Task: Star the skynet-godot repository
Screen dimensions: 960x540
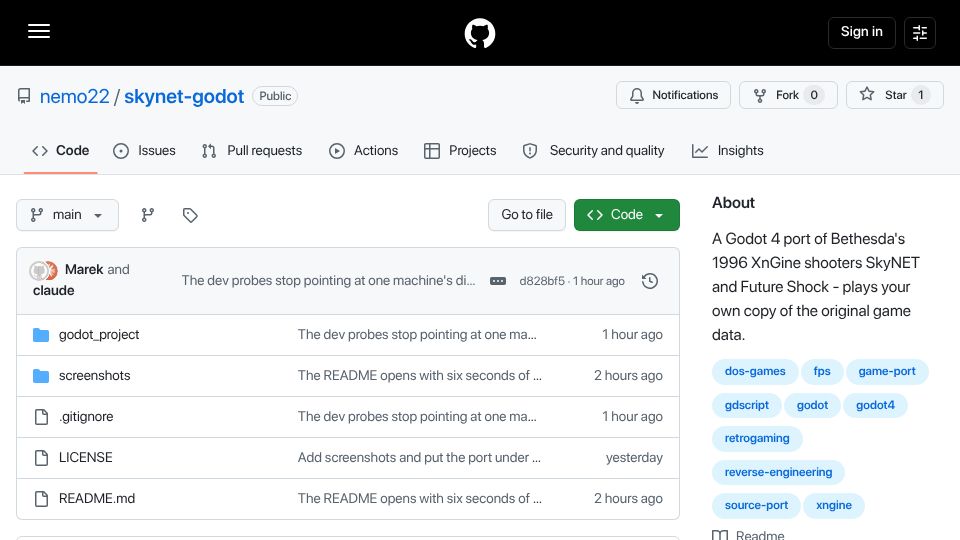Action: pyautogui.click(x=894, y=95)
